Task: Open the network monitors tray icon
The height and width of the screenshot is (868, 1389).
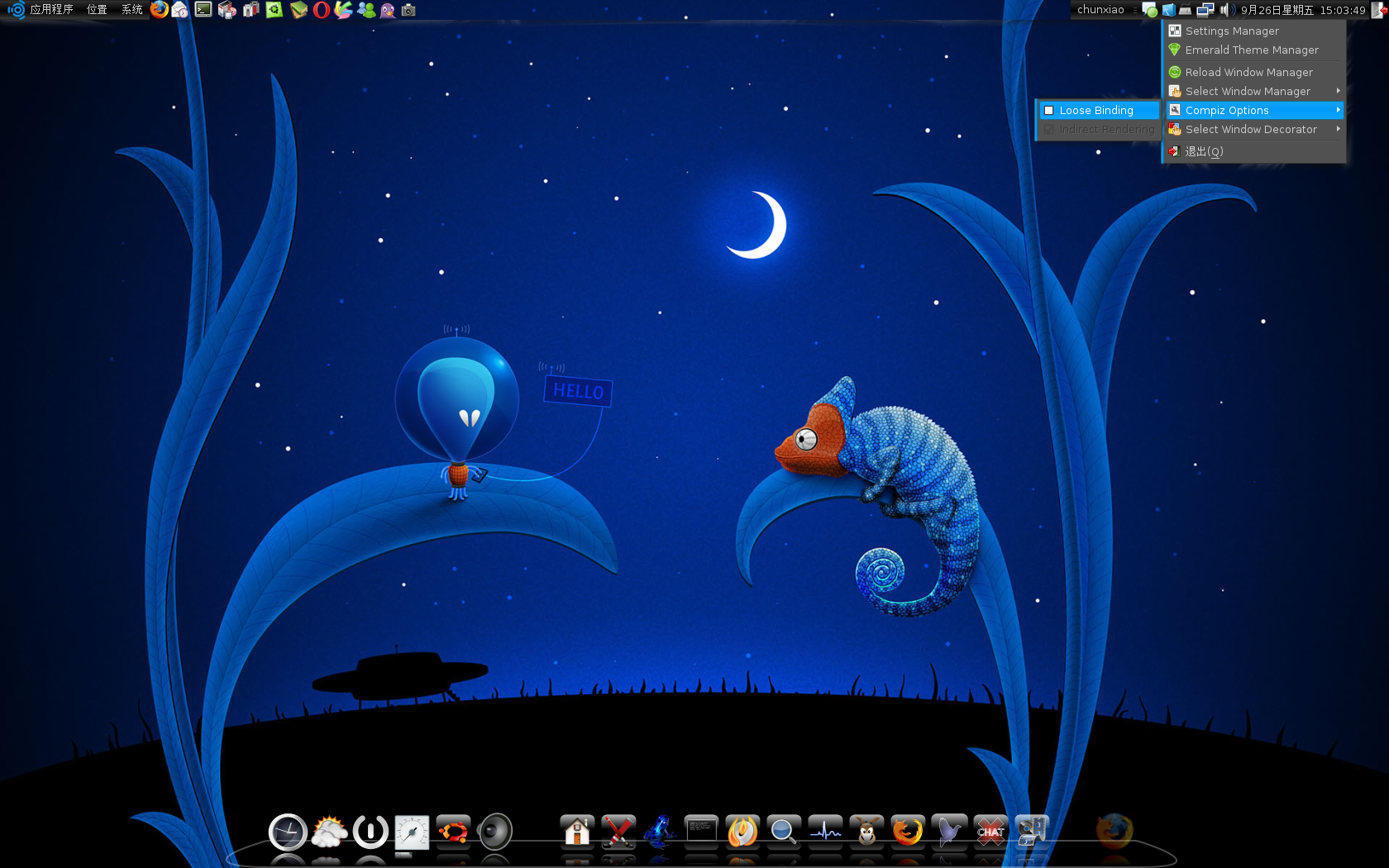Action: (1205, 10)
